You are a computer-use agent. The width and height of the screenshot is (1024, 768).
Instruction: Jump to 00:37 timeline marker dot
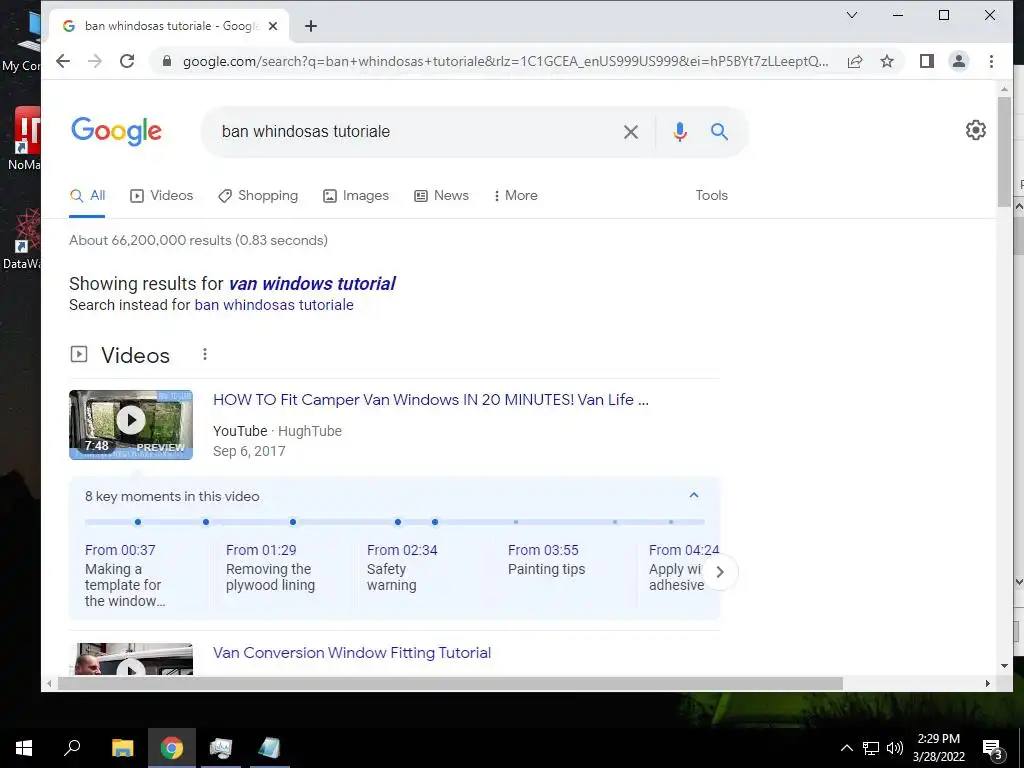tap(138, 522)
